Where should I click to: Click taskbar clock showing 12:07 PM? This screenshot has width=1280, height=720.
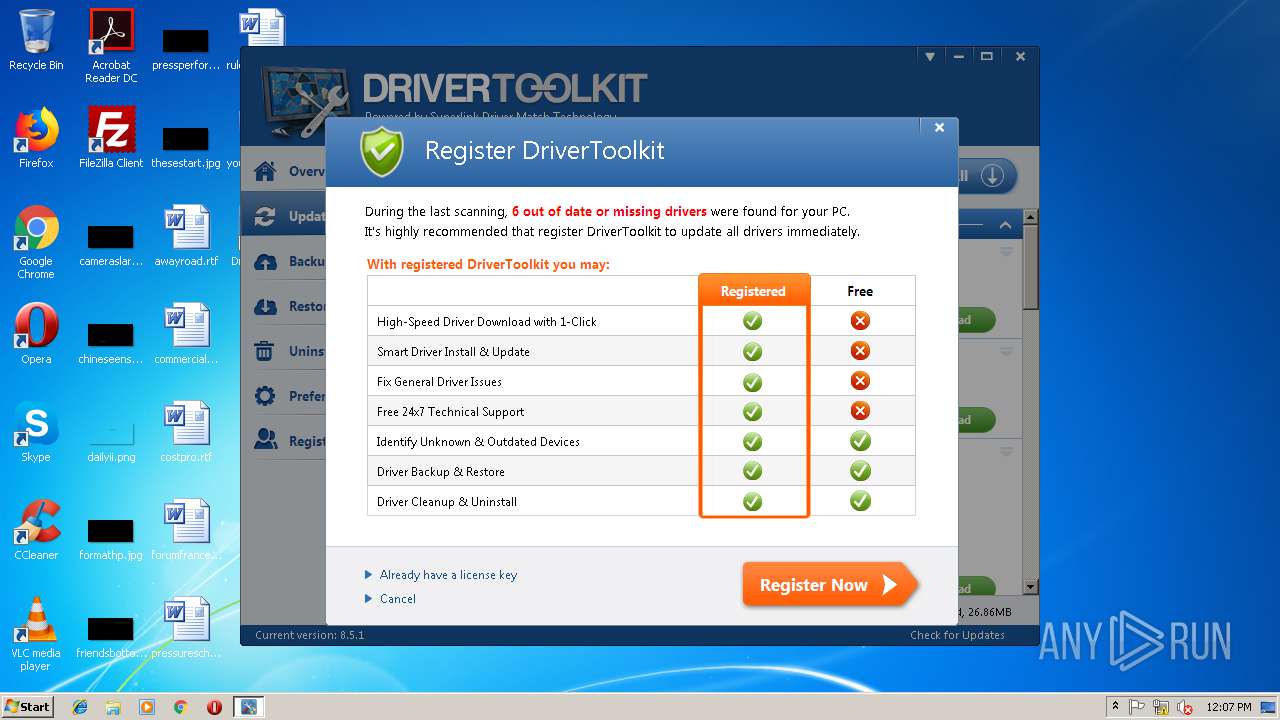click(x=1229, y=707)
